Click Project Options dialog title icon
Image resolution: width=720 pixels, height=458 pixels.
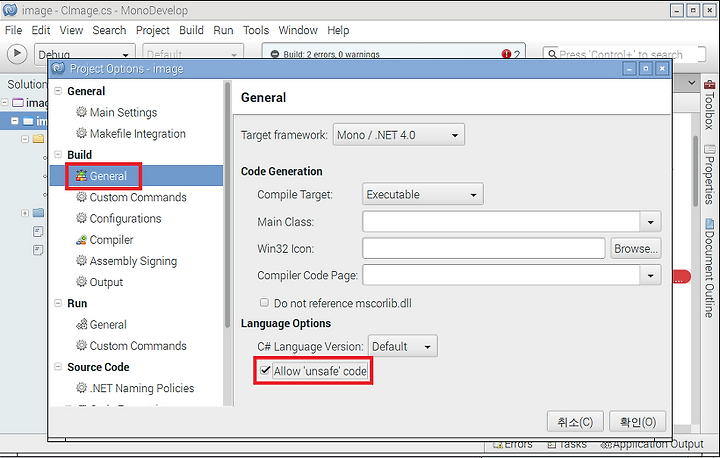tap(58, 68)
